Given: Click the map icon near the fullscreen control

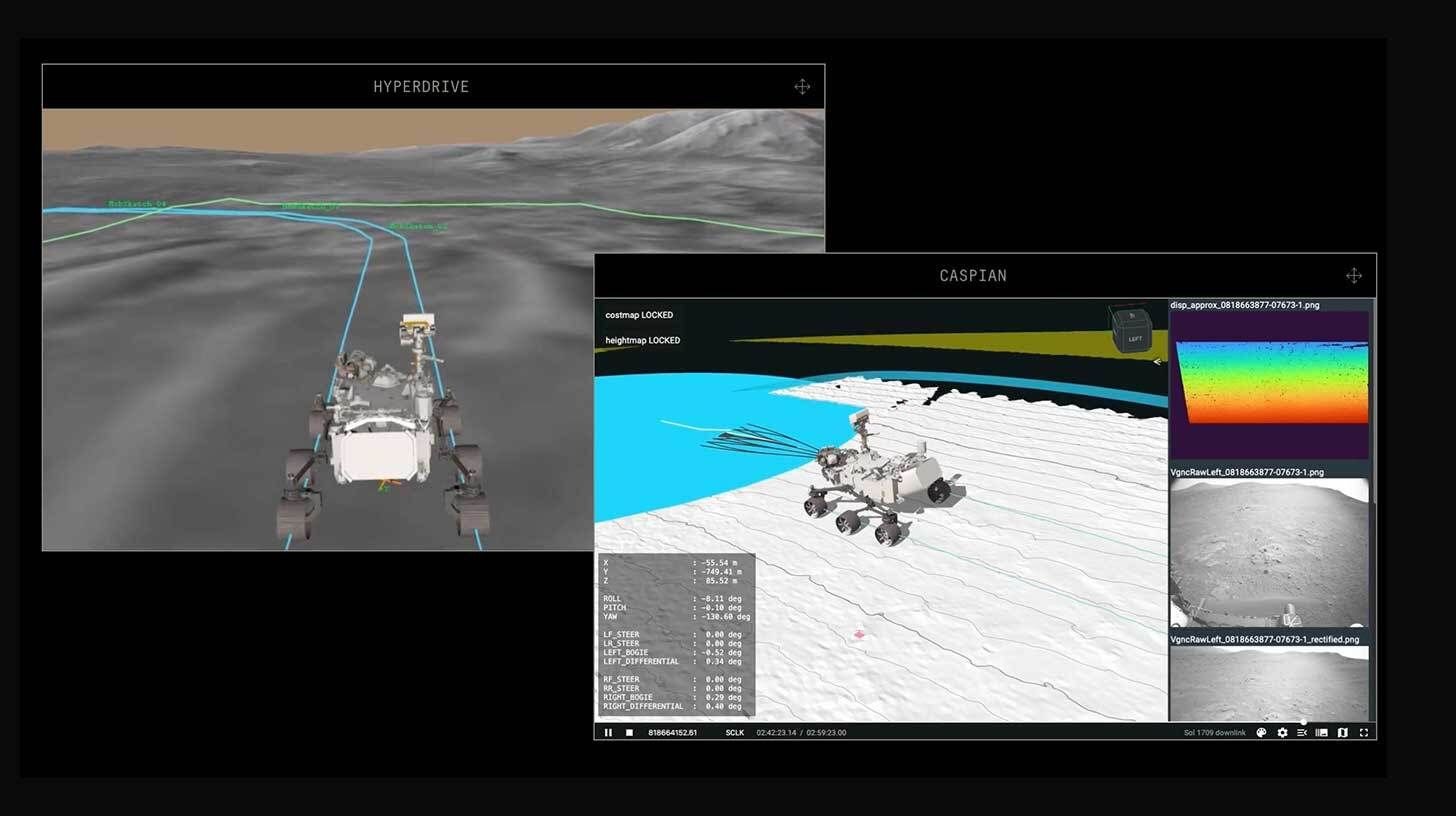Looking at the screenshot, I should (1343, 732).
